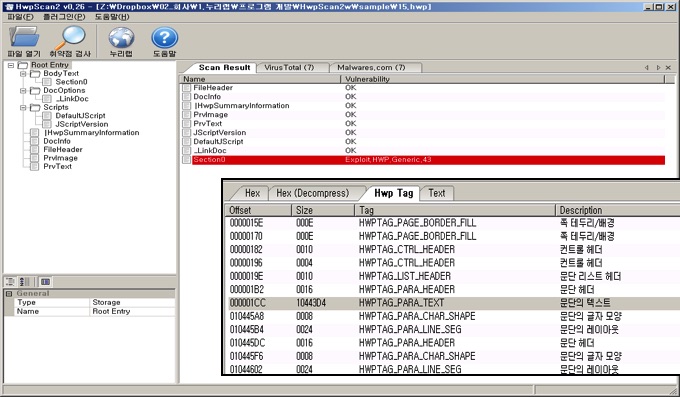Select the DocInfo scan result row
The height and width of the screenshot is (397, 680).
coord(423,97)
